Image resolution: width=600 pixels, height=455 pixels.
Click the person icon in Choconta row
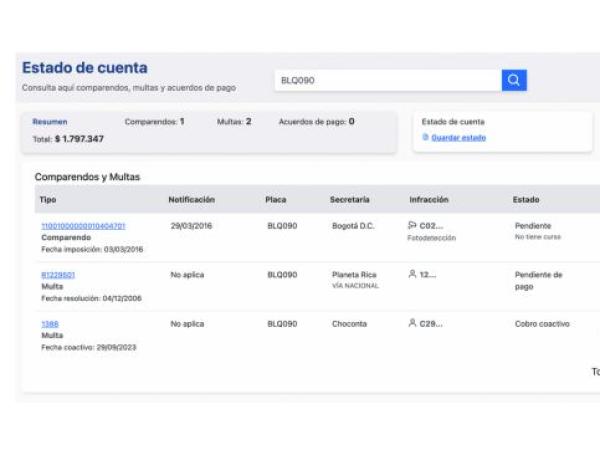(412, 323)
